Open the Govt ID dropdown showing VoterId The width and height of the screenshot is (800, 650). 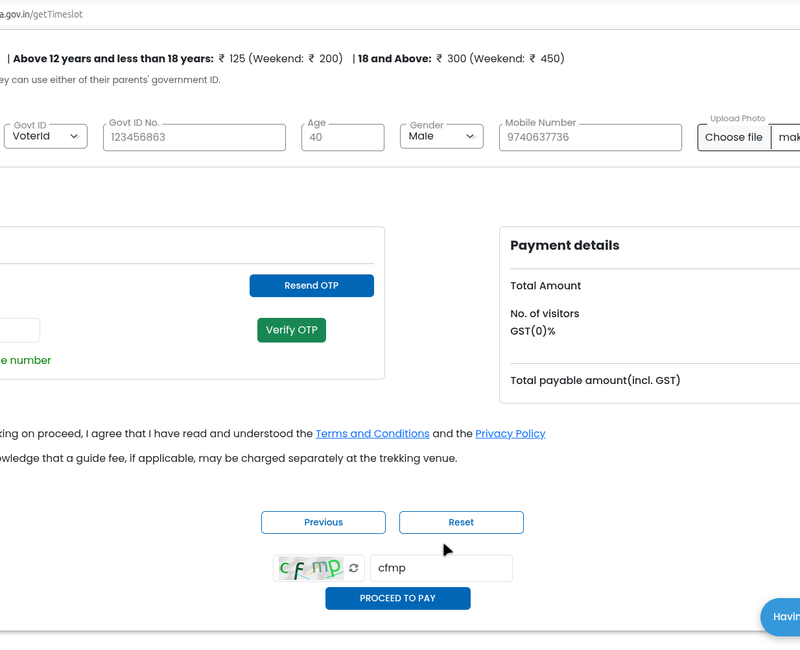tap(45, 136)
